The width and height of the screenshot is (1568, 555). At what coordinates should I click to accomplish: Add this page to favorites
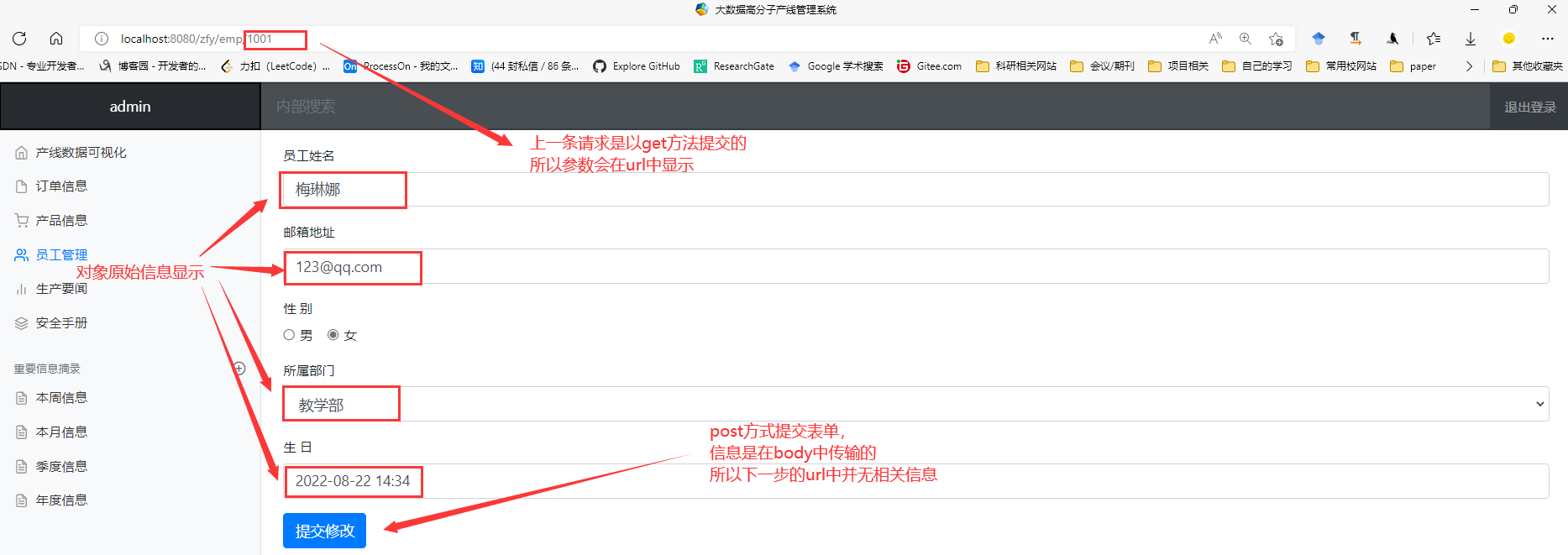pos(1276,39)
